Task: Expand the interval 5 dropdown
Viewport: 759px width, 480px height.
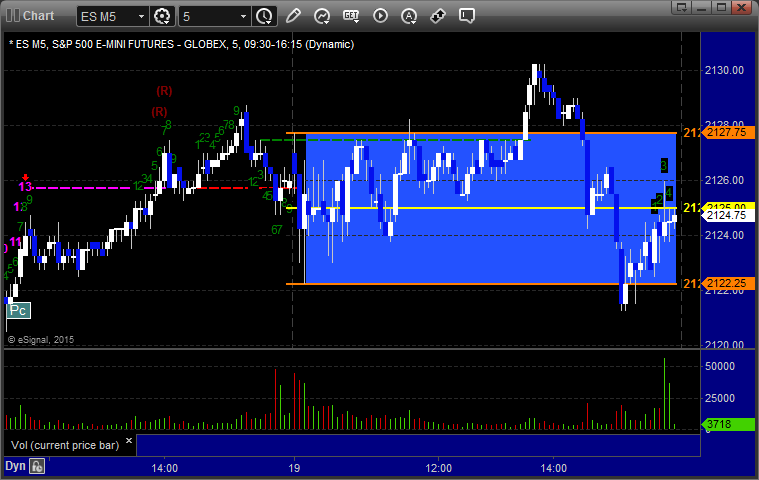Action: [243, 16]
